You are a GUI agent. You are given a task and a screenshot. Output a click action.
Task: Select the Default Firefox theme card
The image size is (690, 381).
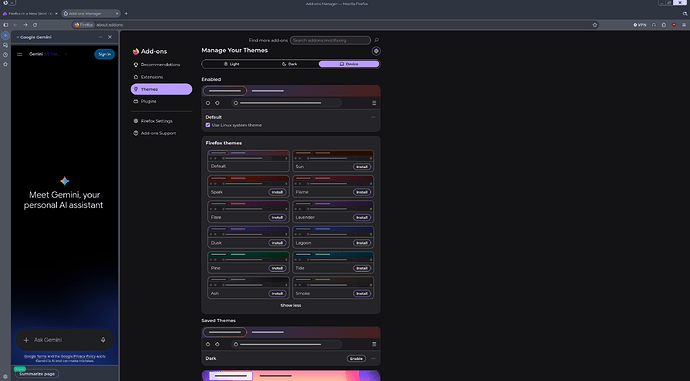248,161
